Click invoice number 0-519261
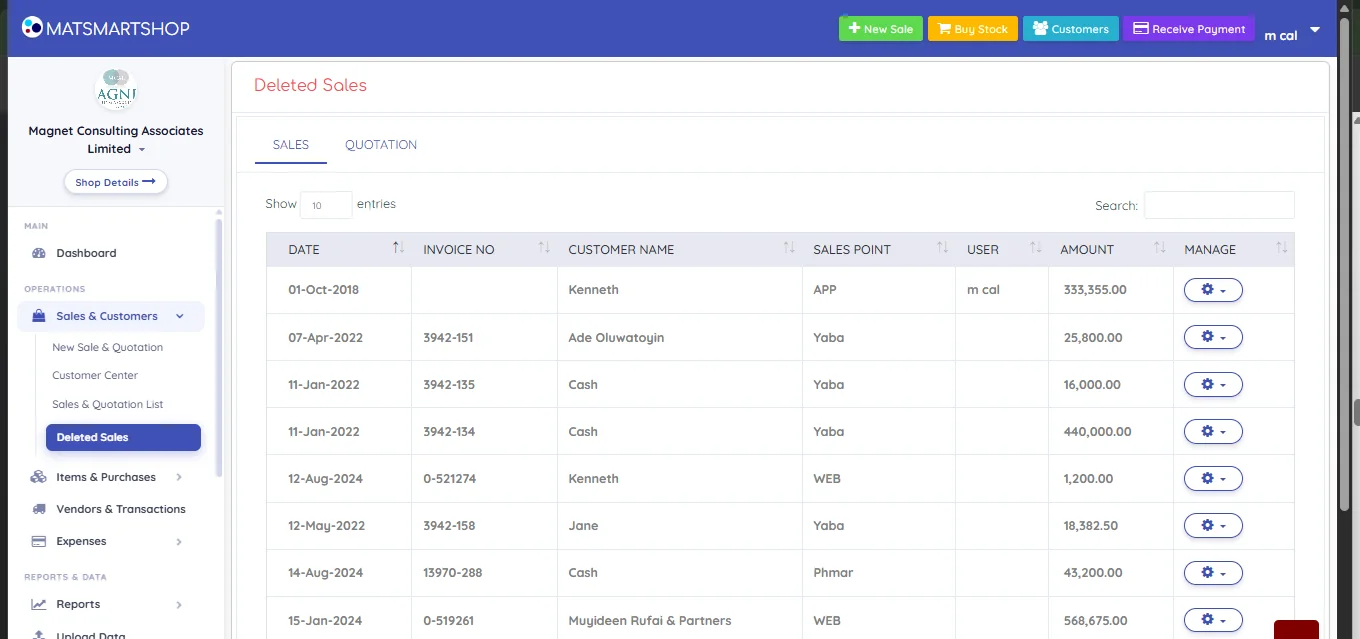1360x639 pixels. tap(449, 620)
